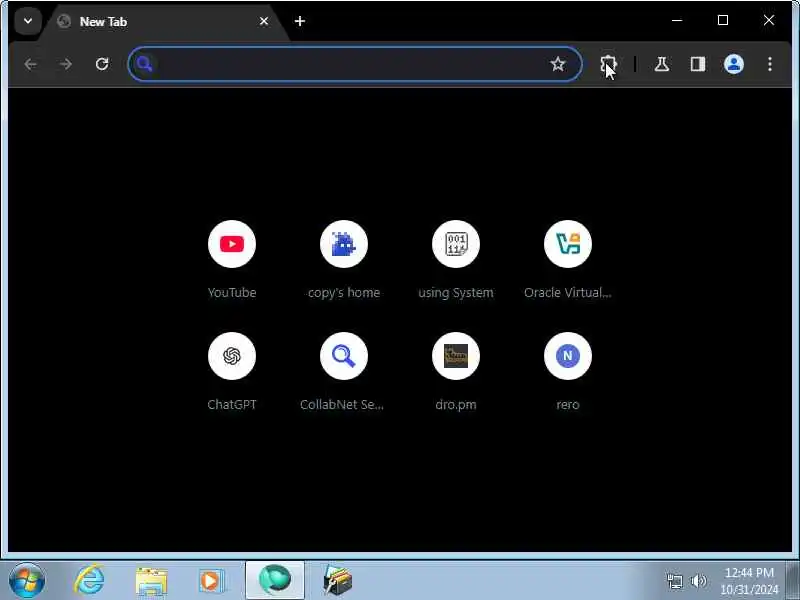Open the browser three-dot menu
This screenshot has width=800, height=600.
[769, 64]
